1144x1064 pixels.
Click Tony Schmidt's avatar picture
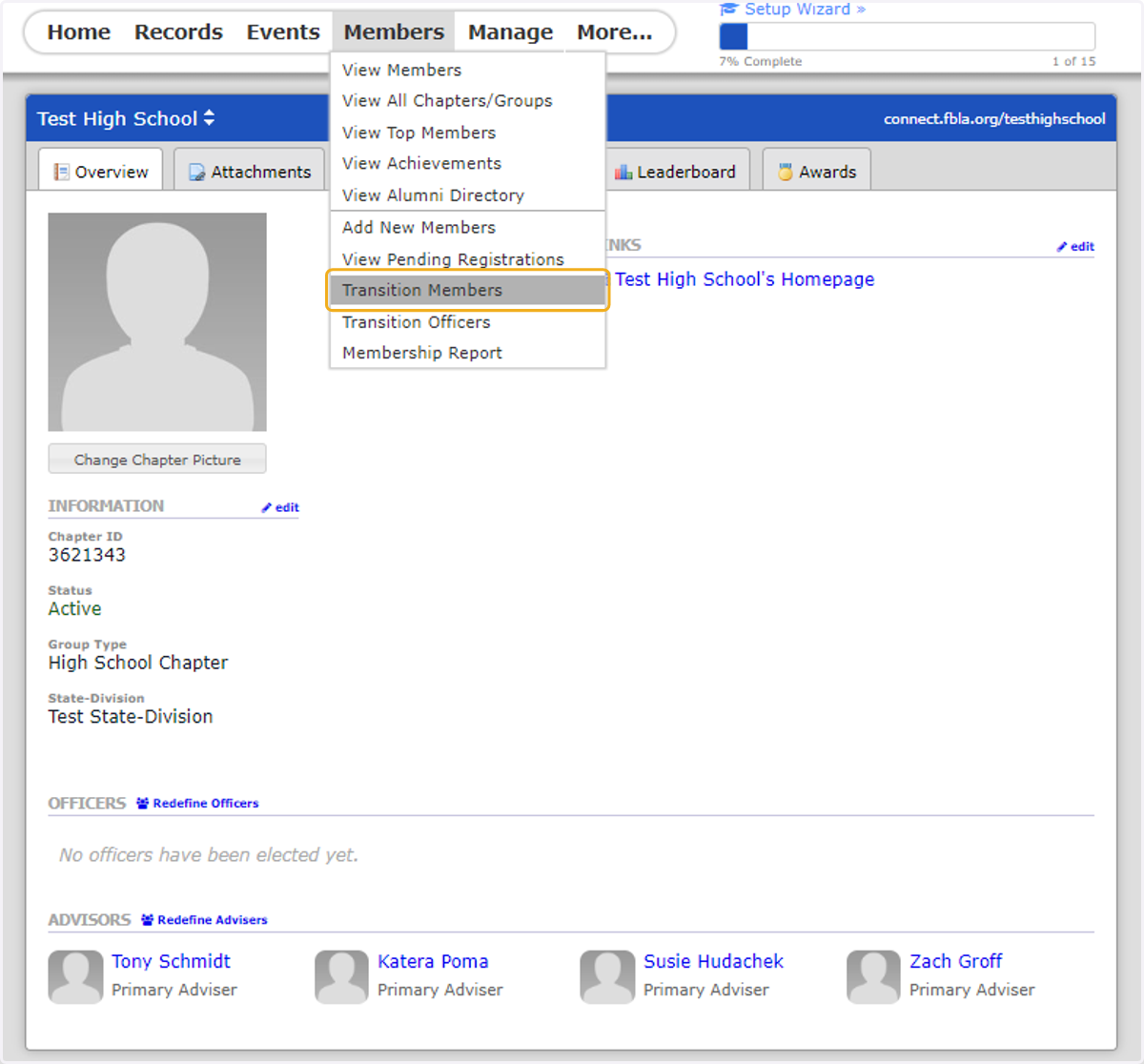click(x=75, y=976)
